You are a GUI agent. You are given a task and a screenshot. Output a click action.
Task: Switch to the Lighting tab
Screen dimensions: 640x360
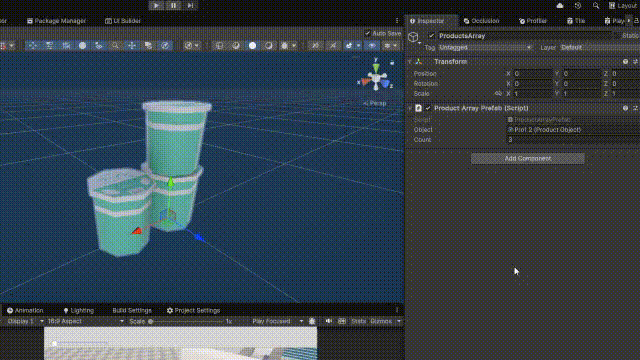[79, 311]
